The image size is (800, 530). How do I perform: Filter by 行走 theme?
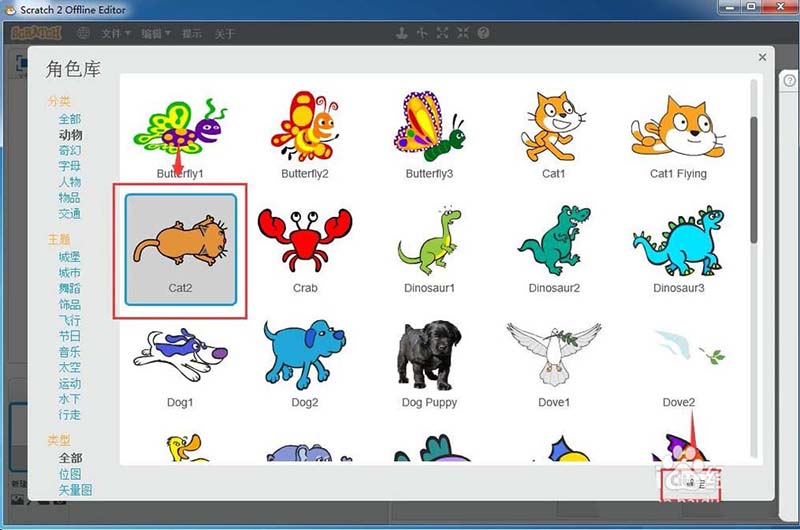[x=70, y=415]
